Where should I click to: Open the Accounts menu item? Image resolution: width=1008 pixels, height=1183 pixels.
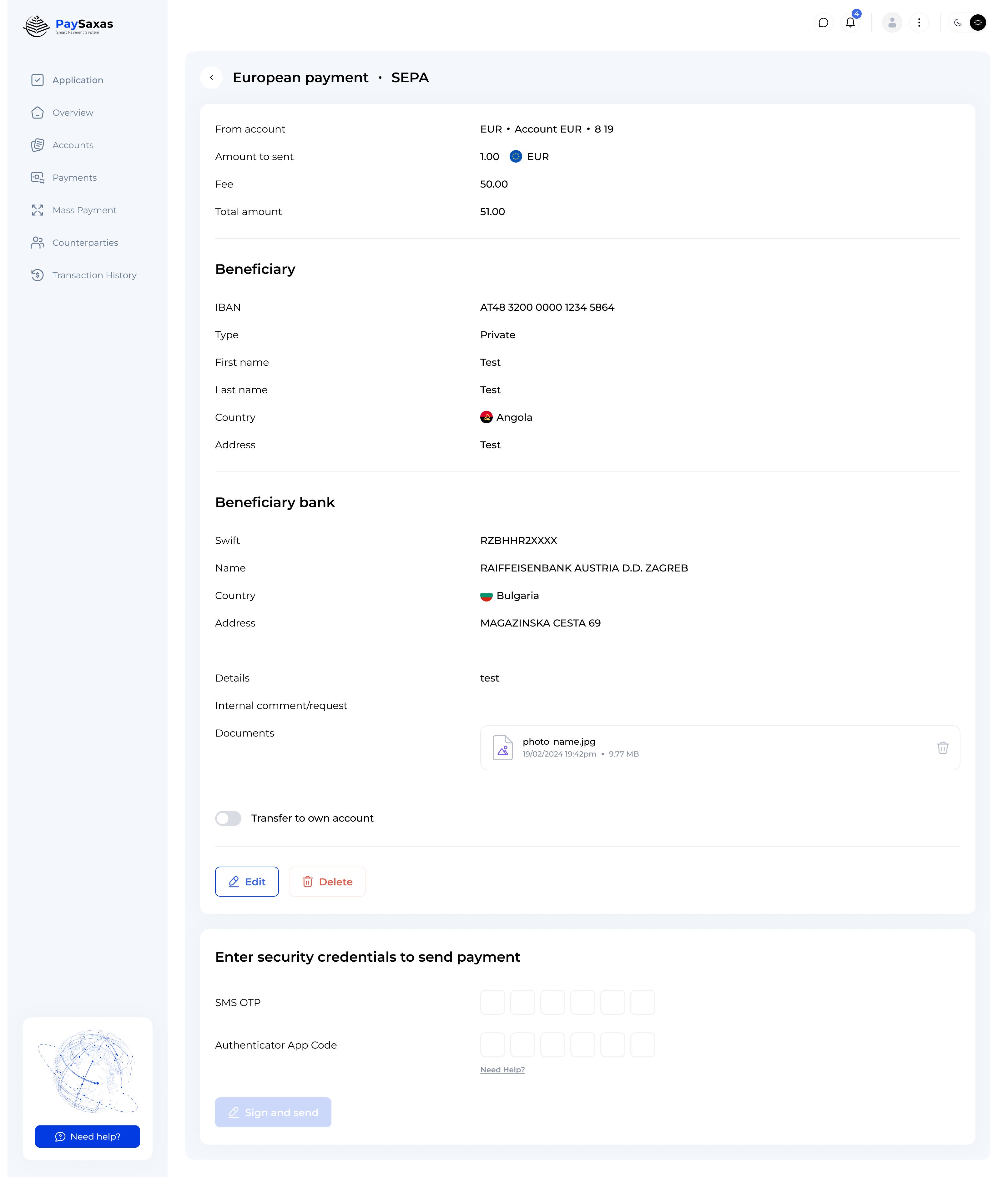73,145
